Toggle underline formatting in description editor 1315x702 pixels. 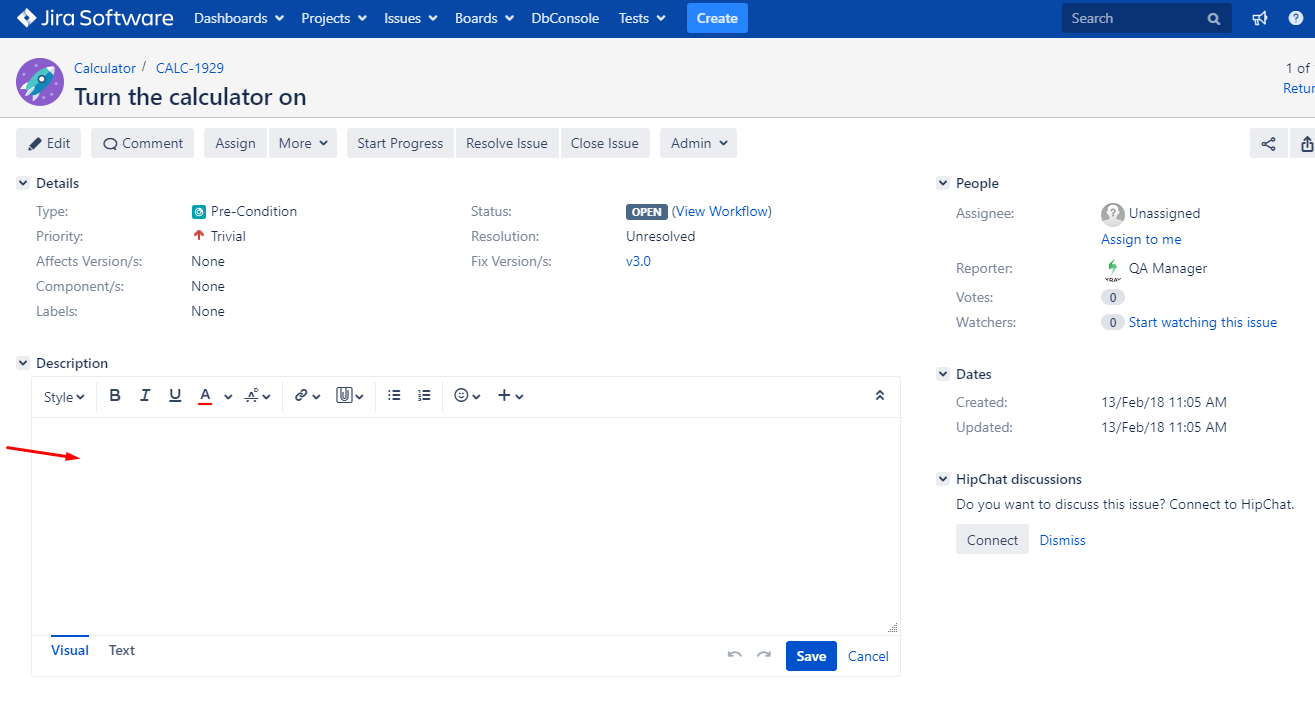(175, 396)
